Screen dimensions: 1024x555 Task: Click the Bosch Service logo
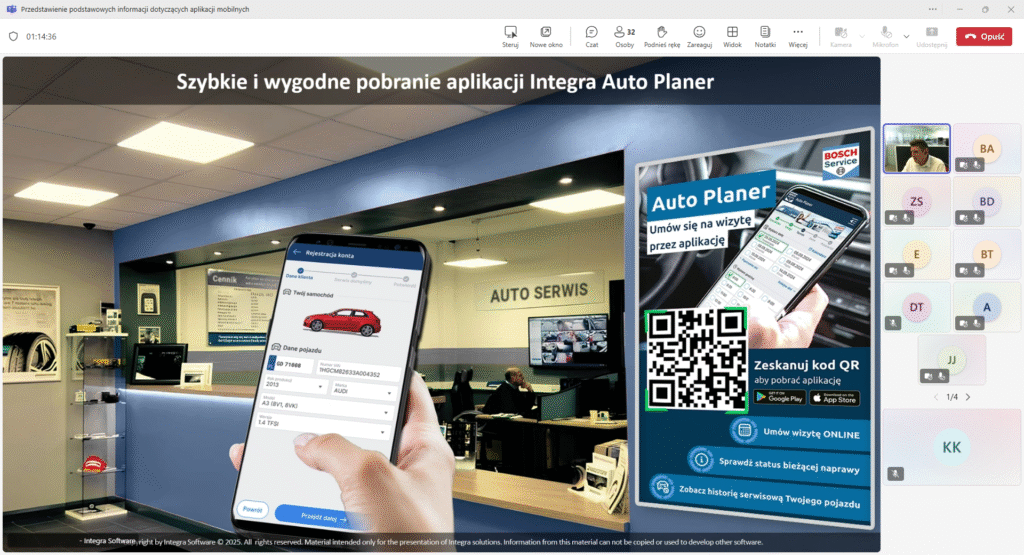tap(840, 161)
